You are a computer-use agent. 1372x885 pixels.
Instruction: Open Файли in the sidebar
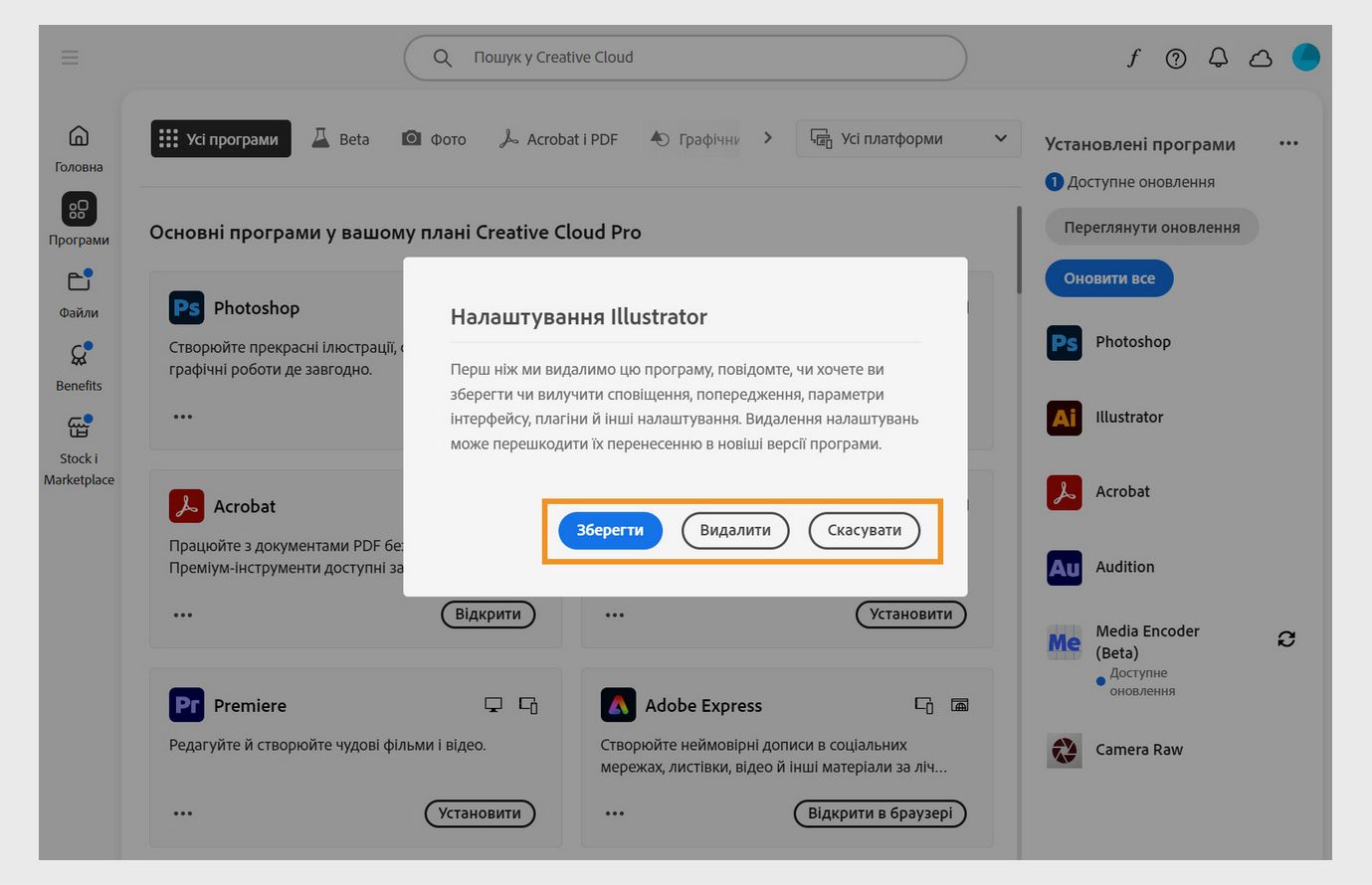pyautogui.click(x=79, y=294)
